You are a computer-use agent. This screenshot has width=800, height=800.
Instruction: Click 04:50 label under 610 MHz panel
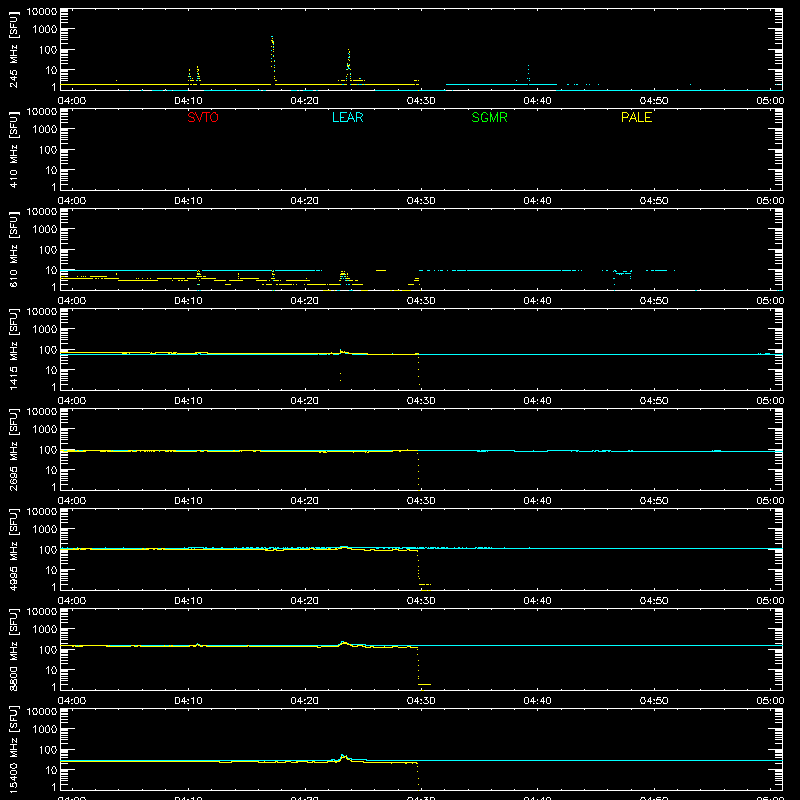[654, 301]
